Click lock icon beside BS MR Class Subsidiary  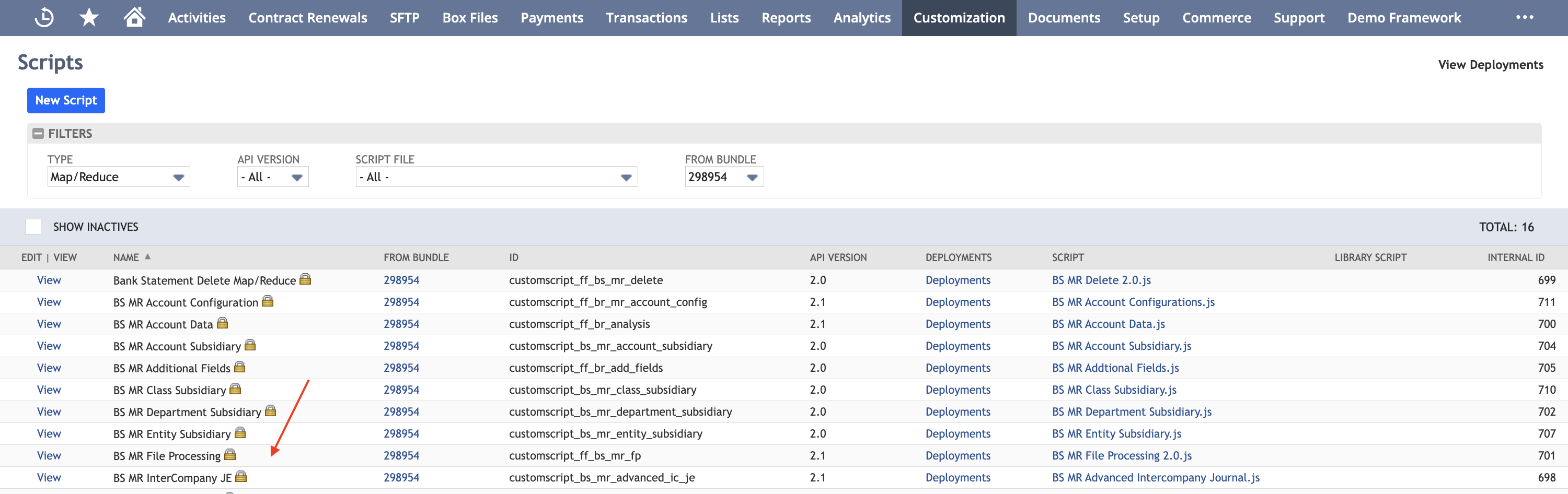[x=235, y=389]
